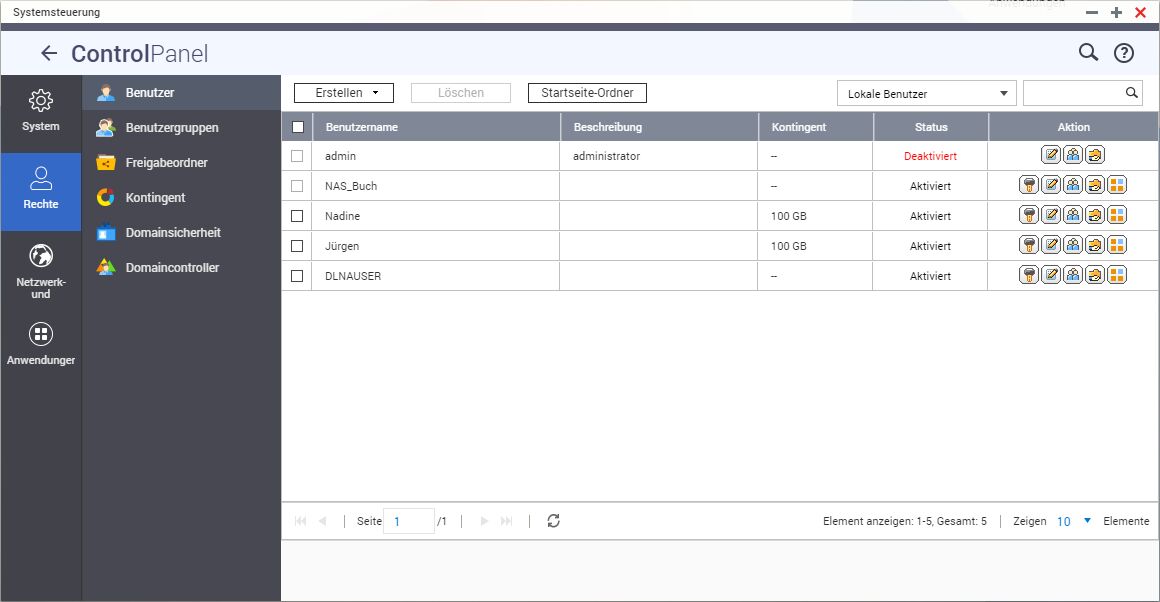Click the user search input field
1160x602 pixels.
click(x=1073, y=93)
